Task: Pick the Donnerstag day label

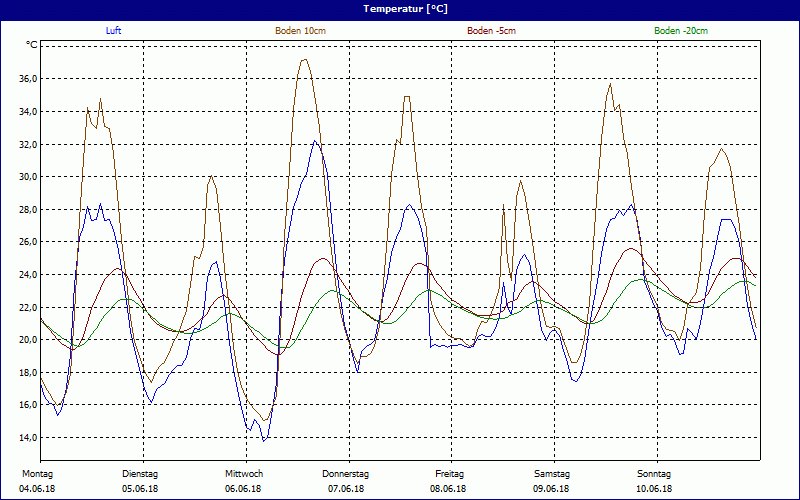Action: (x=346, y=473)
